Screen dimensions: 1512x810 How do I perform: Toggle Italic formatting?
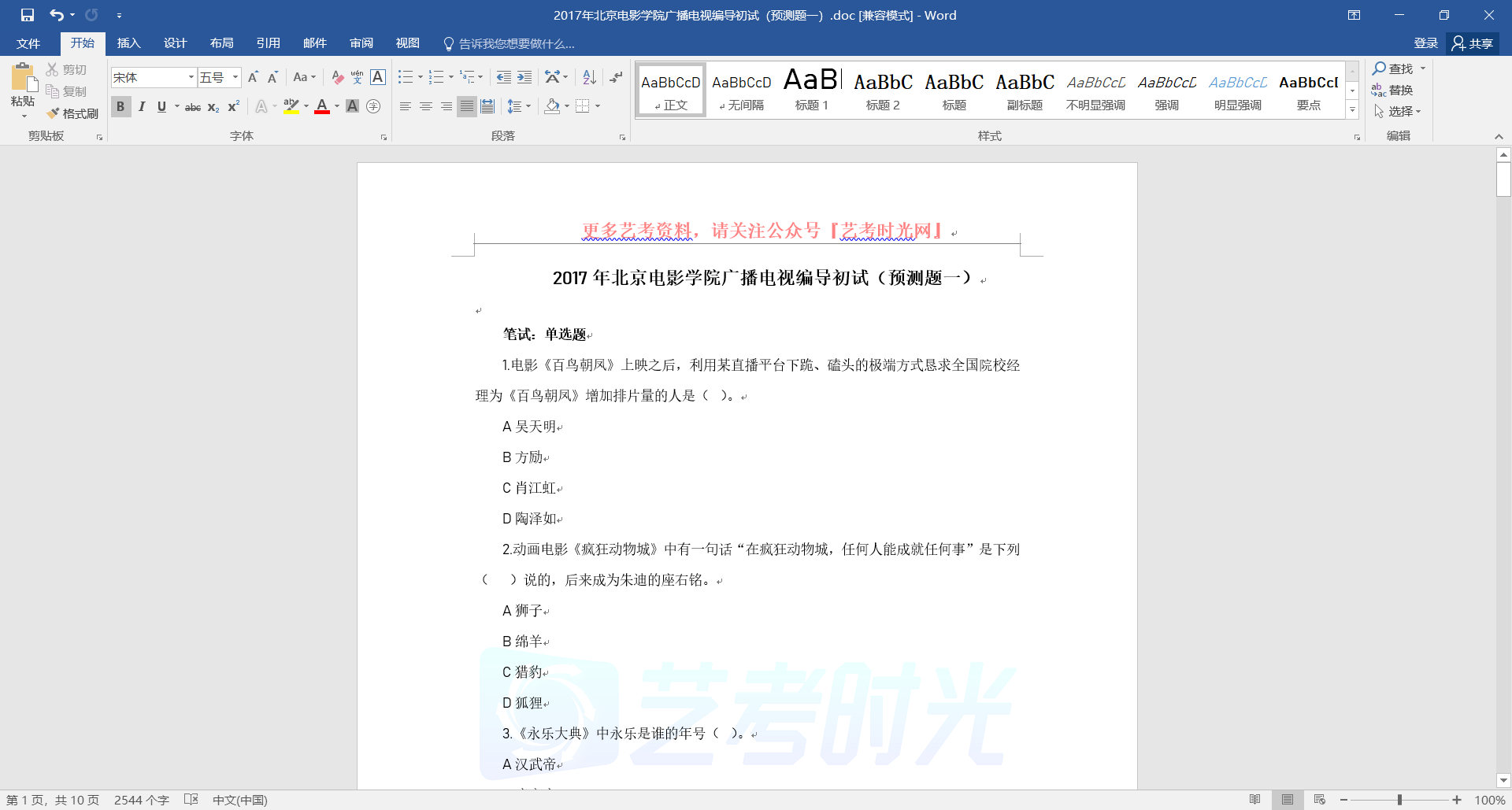(142, 106)
